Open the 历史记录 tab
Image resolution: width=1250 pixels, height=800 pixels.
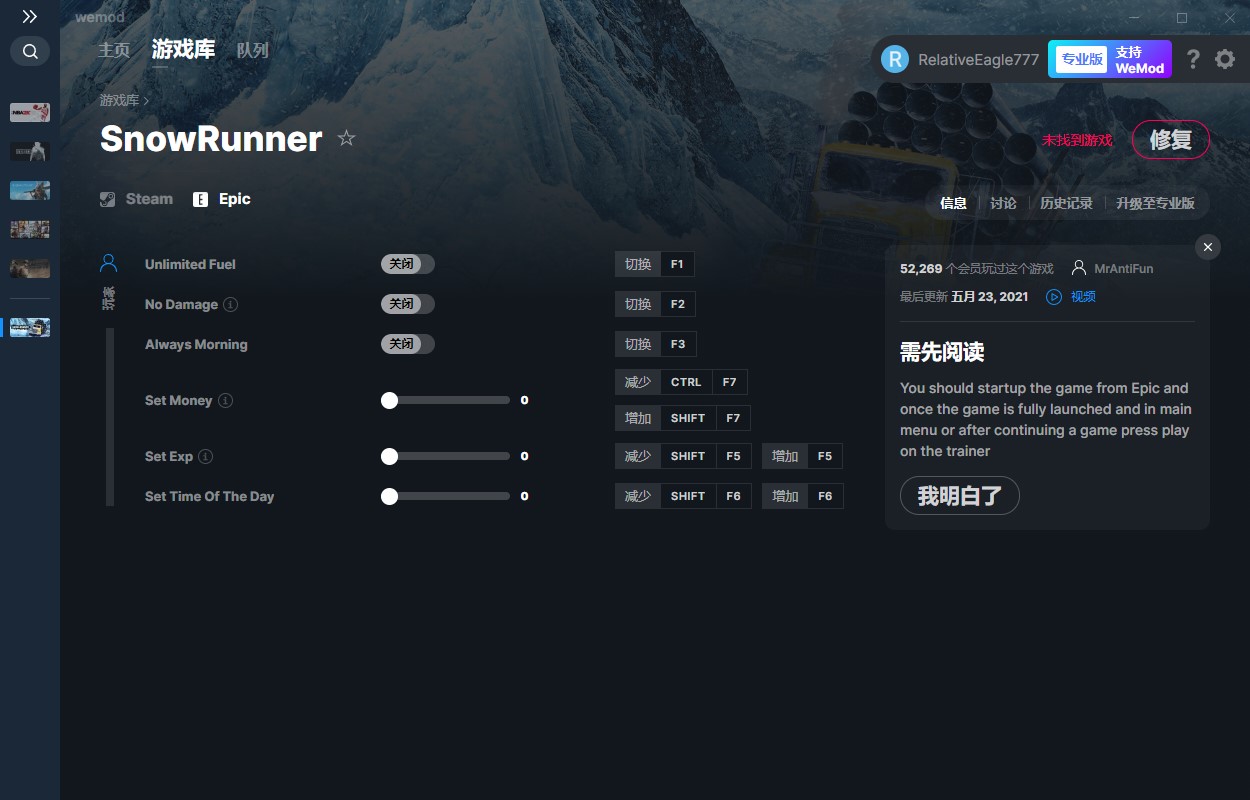pyautogui.click(x=1066, y=203)
